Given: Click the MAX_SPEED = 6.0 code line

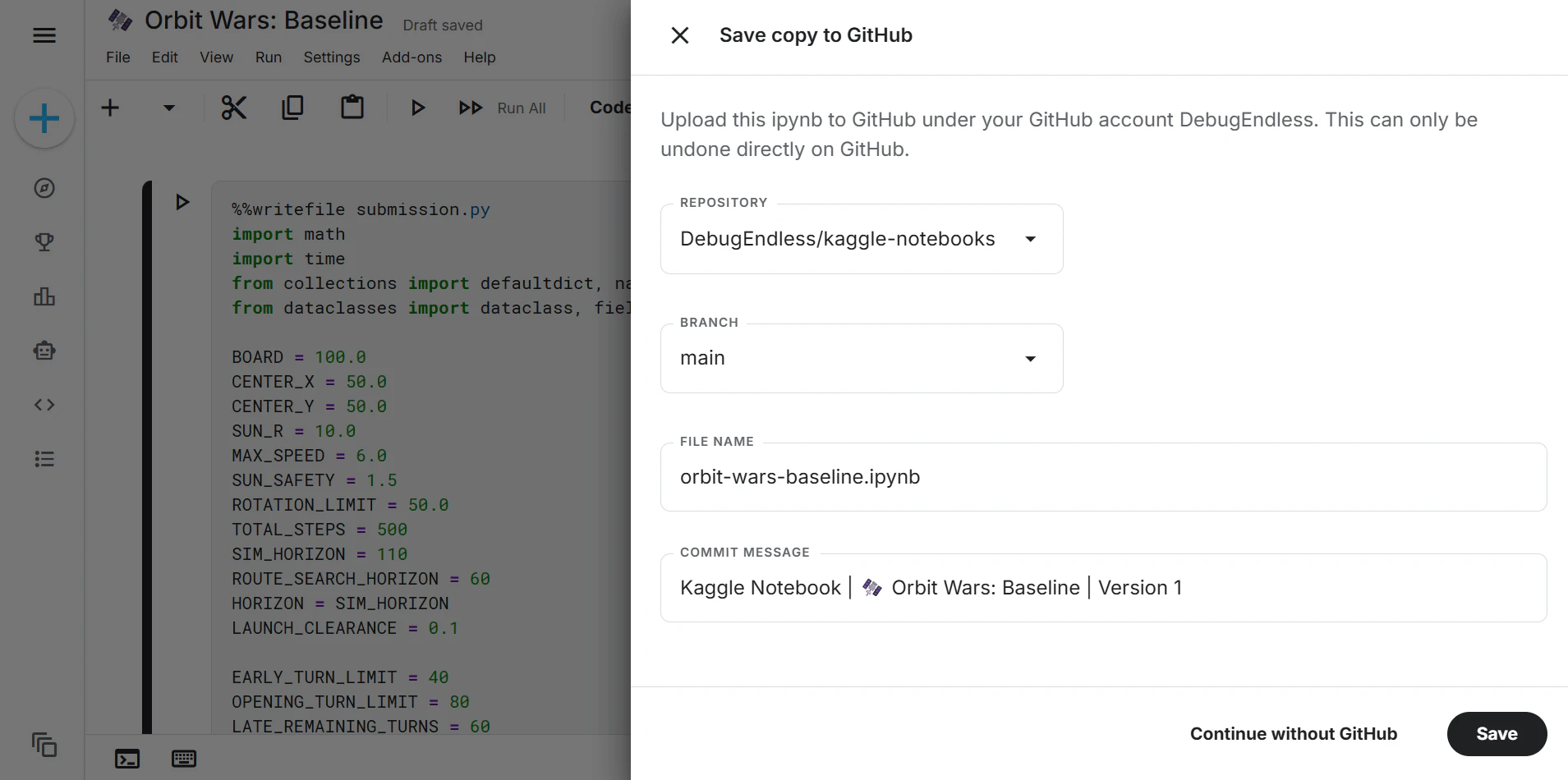Looking at the screenshot, I should pos(309,456).
